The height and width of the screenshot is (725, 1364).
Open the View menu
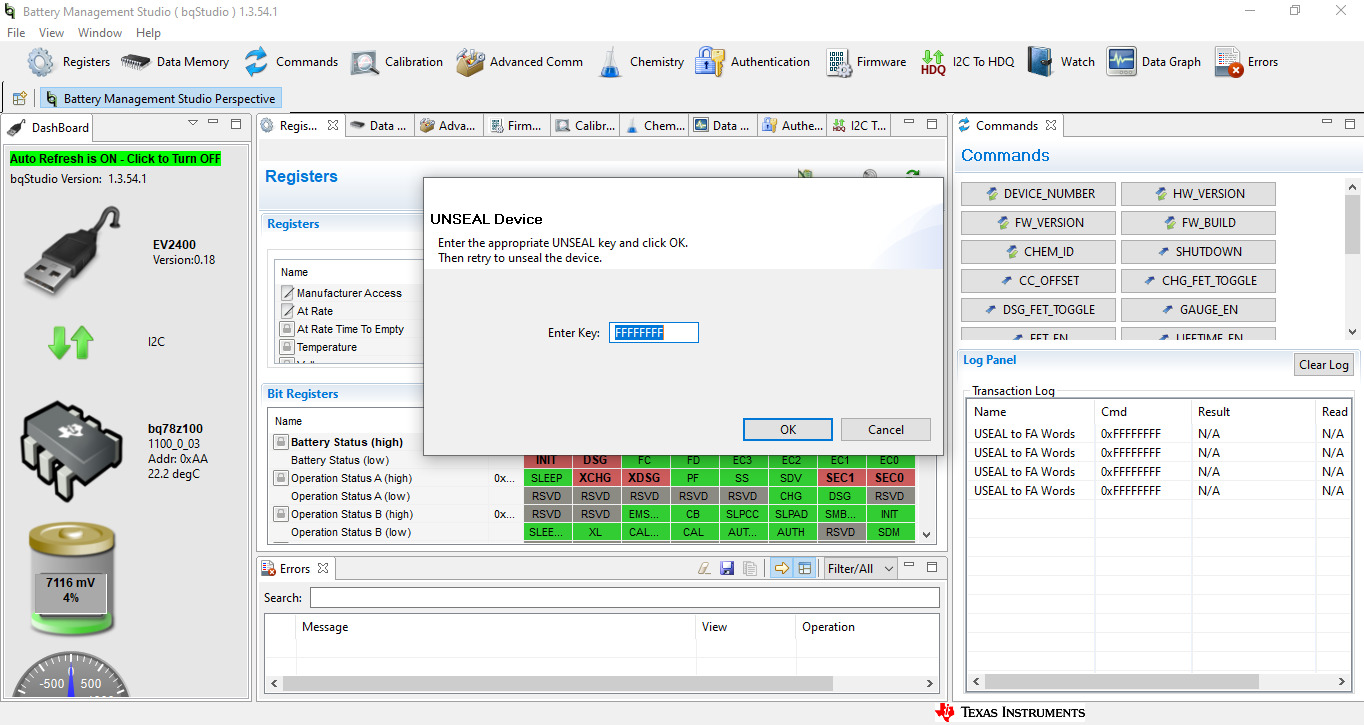51,33
